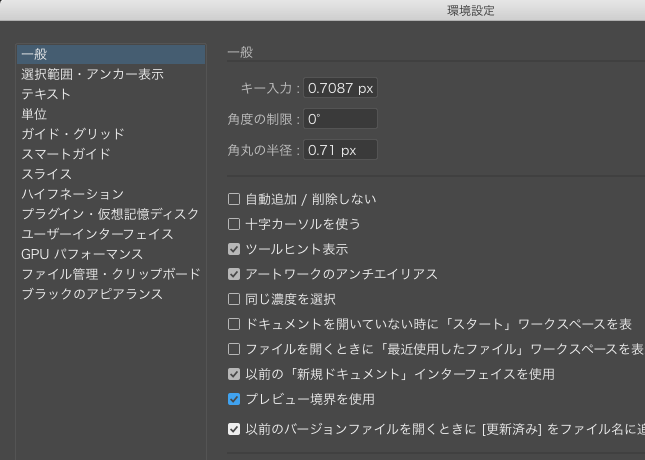Image resolution: width=645 pixels, height=460 pixels.
Task: Open the スライス preferences
Action: (x=111, y=174)
